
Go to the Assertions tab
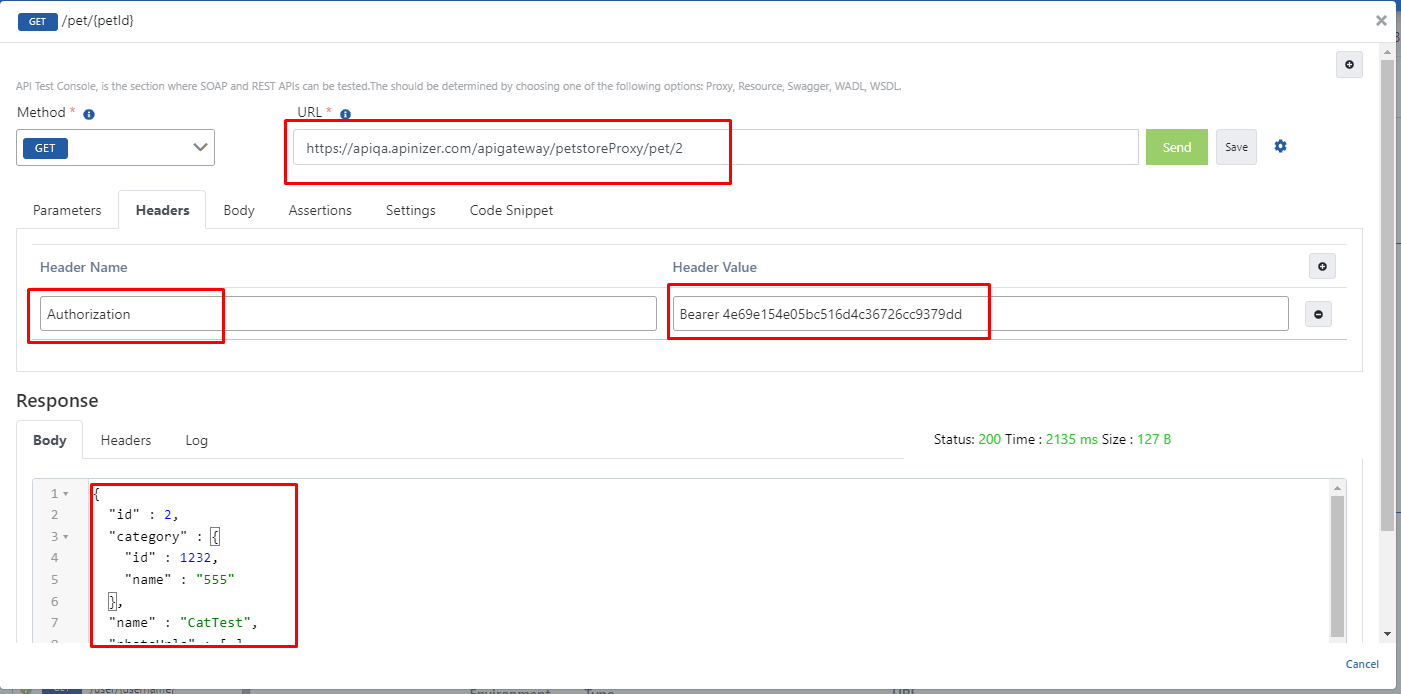(320, 210)
